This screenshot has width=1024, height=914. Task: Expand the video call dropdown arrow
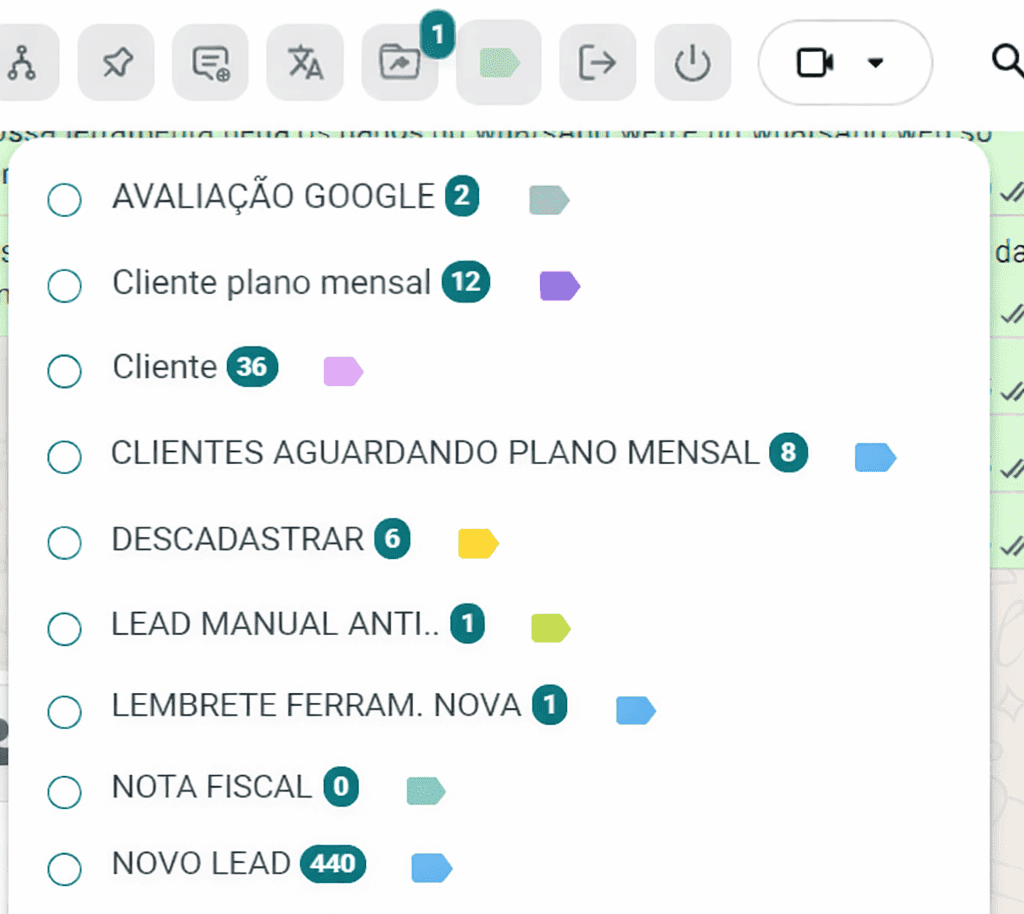coord(875,63)
